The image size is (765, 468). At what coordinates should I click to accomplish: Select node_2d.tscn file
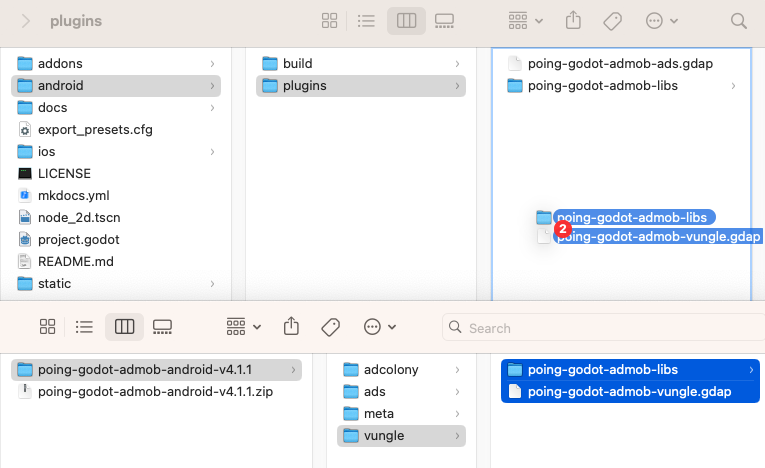(116, 217)
